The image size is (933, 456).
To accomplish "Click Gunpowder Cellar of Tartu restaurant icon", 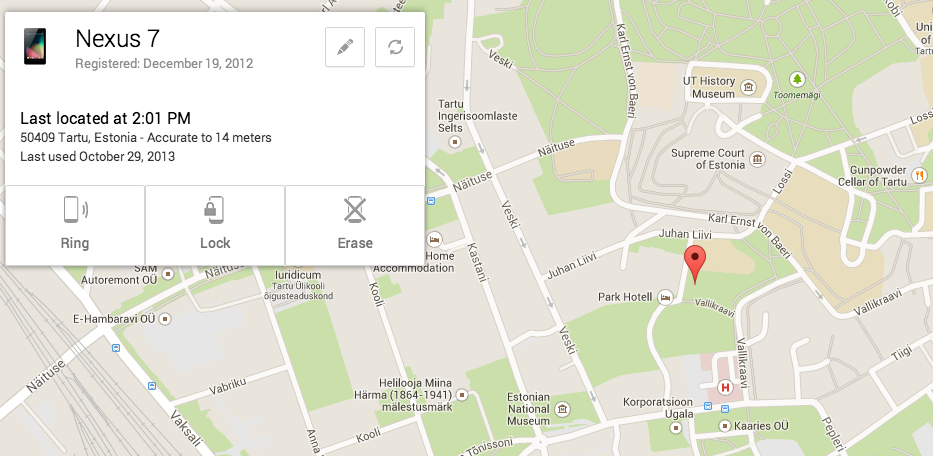I will [919, 176].
